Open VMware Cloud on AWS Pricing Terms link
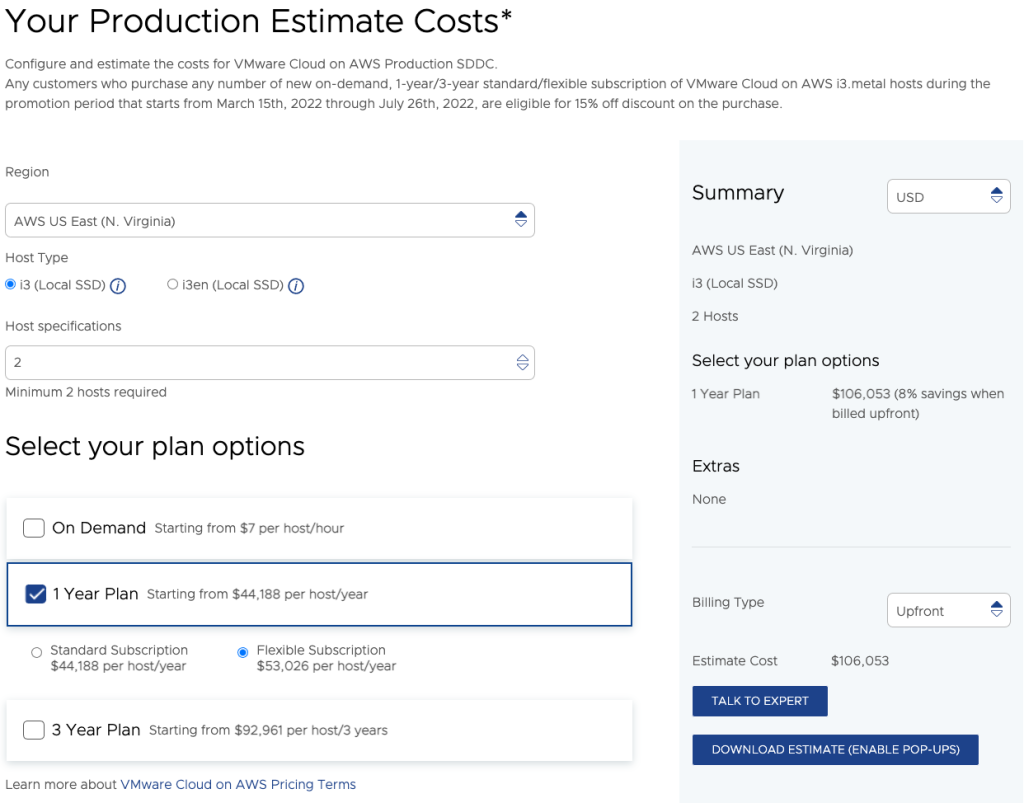The image size is (1024, 803). pos(238,785)
